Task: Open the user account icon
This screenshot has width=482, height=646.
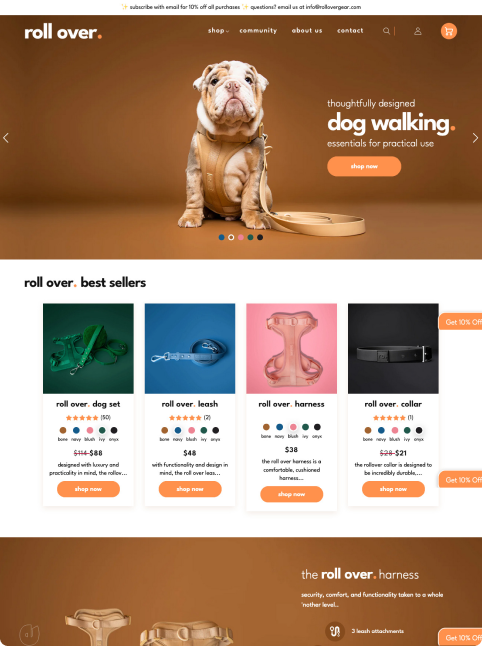Action: pos(417,31)
